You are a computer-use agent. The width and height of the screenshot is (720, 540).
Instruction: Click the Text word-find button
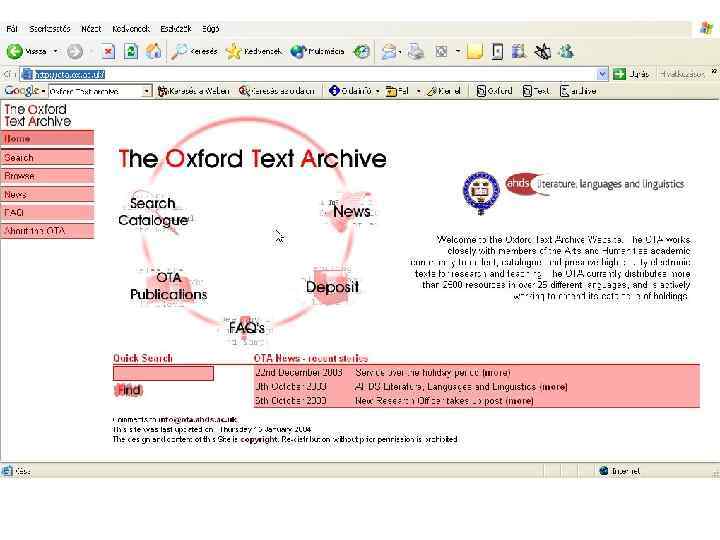[536, 91]
